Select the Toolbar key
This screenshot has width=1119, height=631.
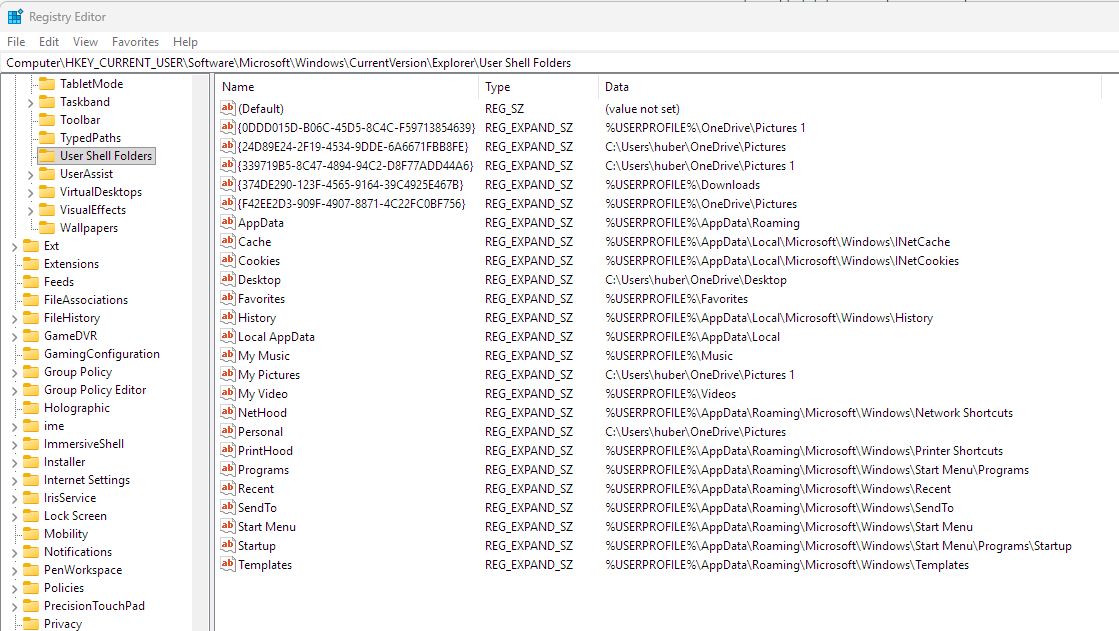point(80,120)
